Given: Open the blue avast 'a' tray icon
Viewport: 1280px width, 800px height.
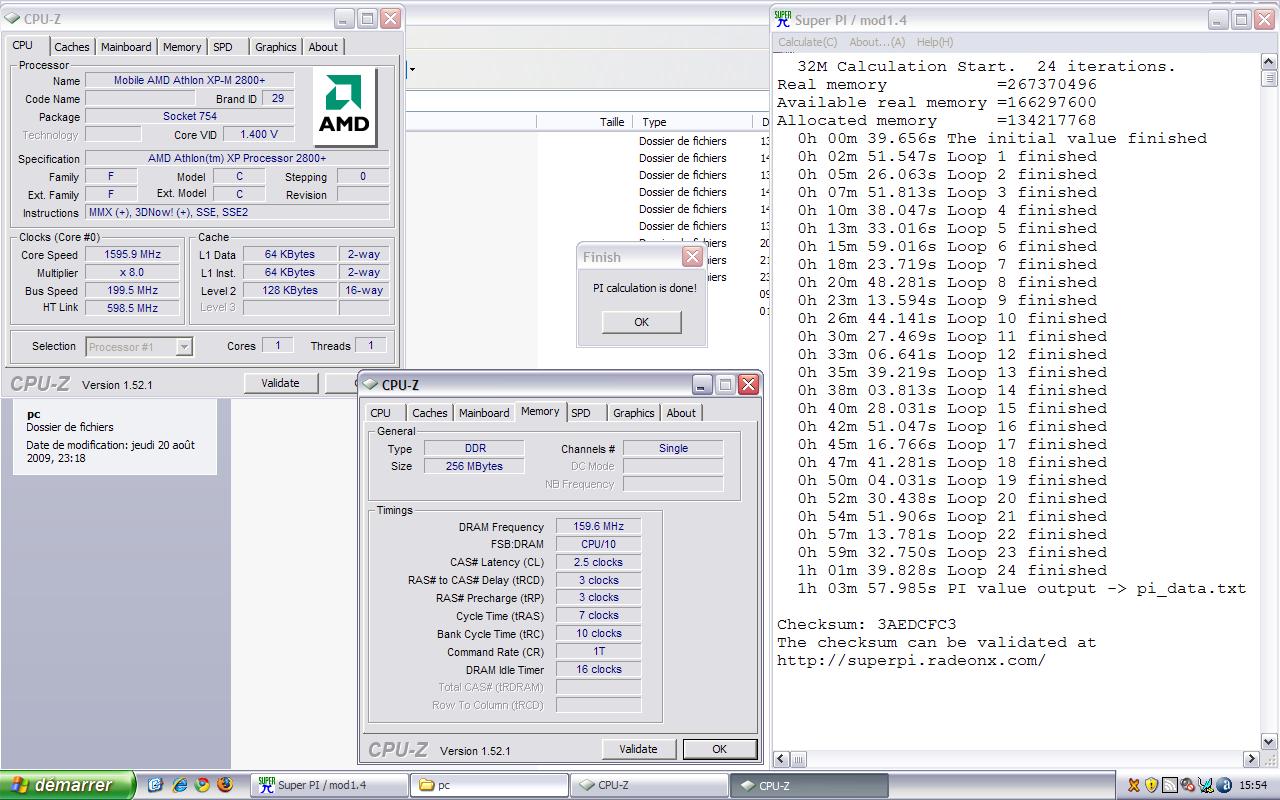Looking at the screenshot, I should pyautogui.click(x=1222, y=785).
